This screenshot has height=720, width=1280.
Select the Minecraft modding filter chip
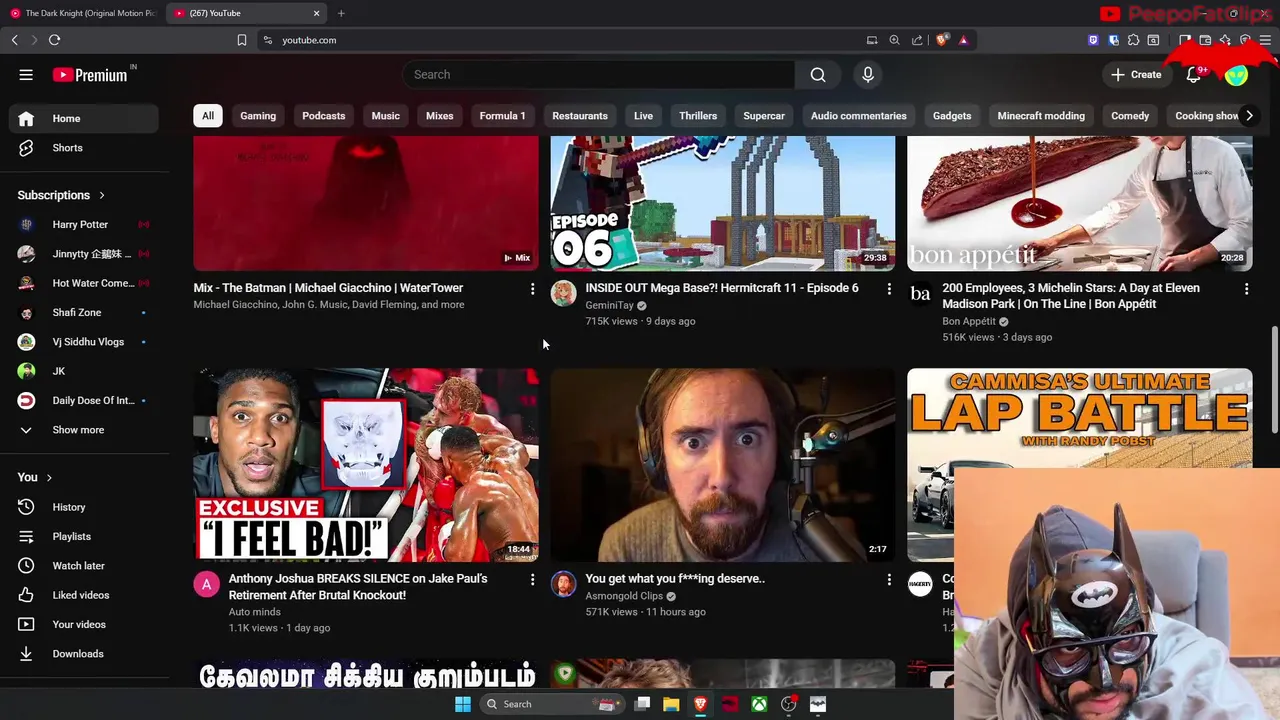click(1041, 116)
